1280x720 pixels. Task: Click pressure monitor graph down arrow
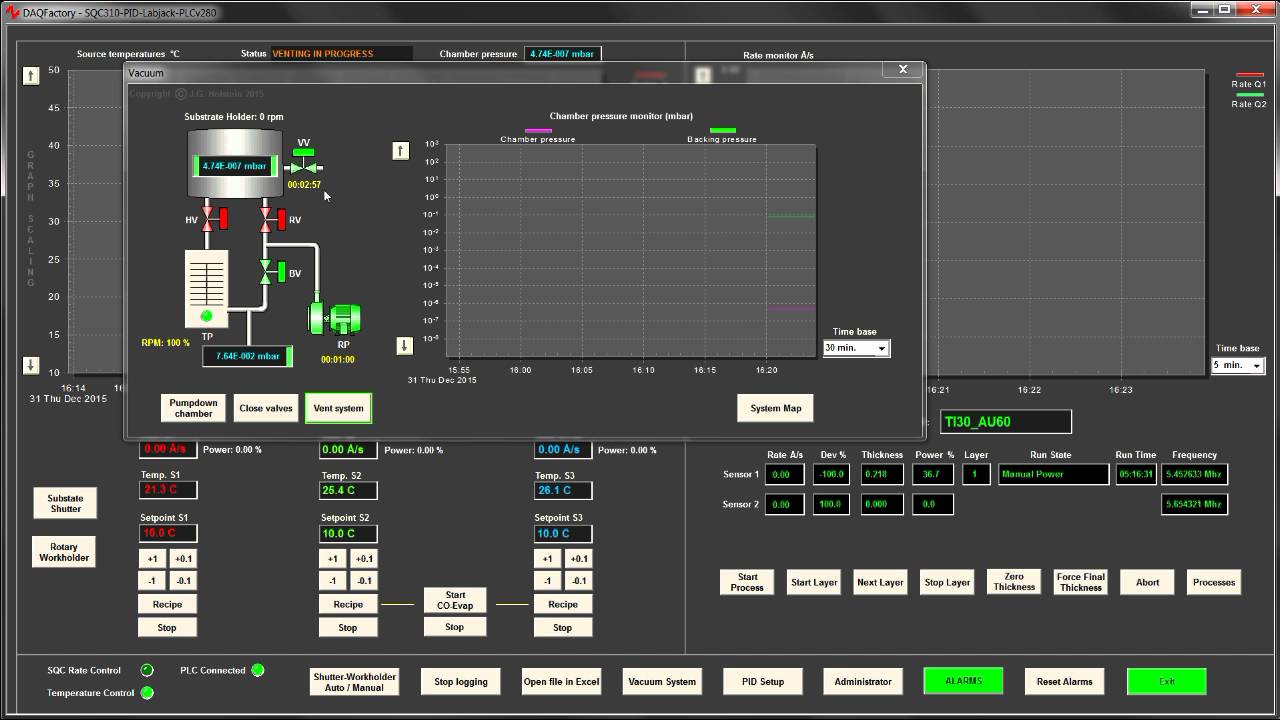404,346
